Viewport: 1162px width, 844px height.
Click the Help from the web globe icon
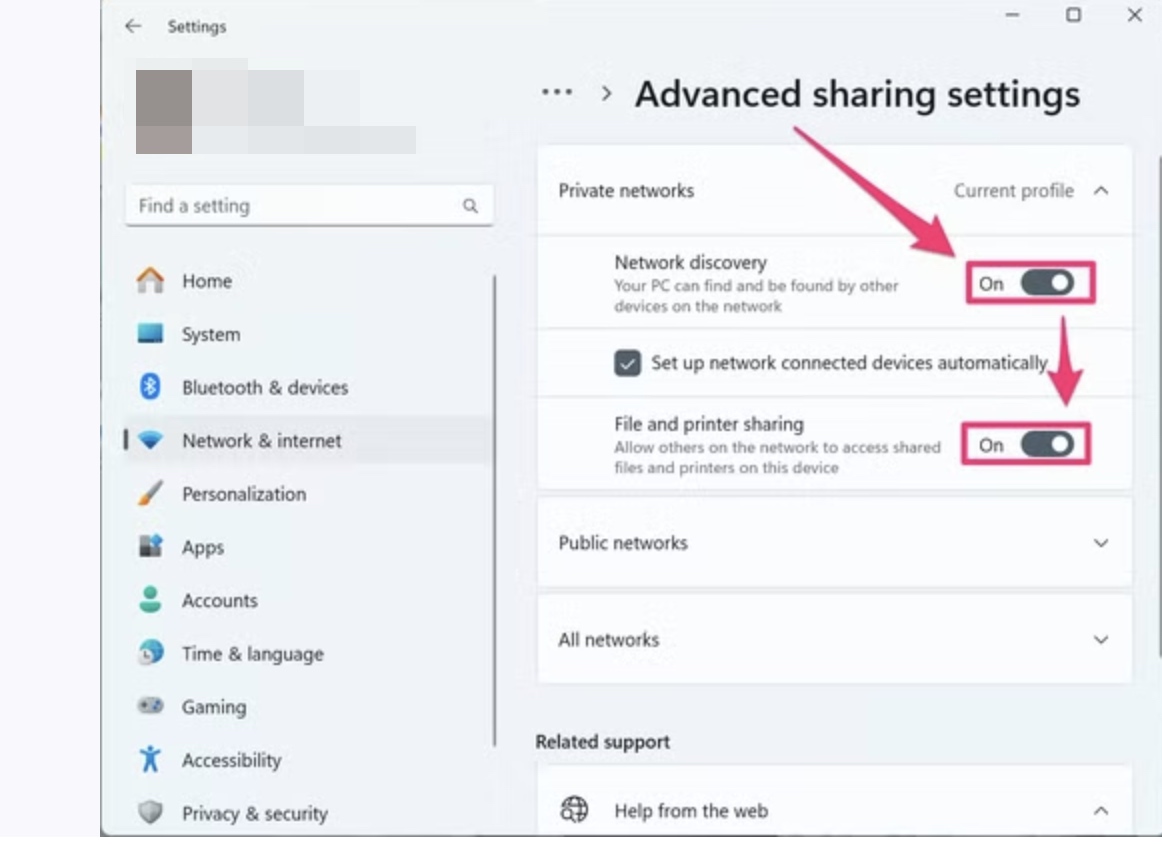[574, 809]
